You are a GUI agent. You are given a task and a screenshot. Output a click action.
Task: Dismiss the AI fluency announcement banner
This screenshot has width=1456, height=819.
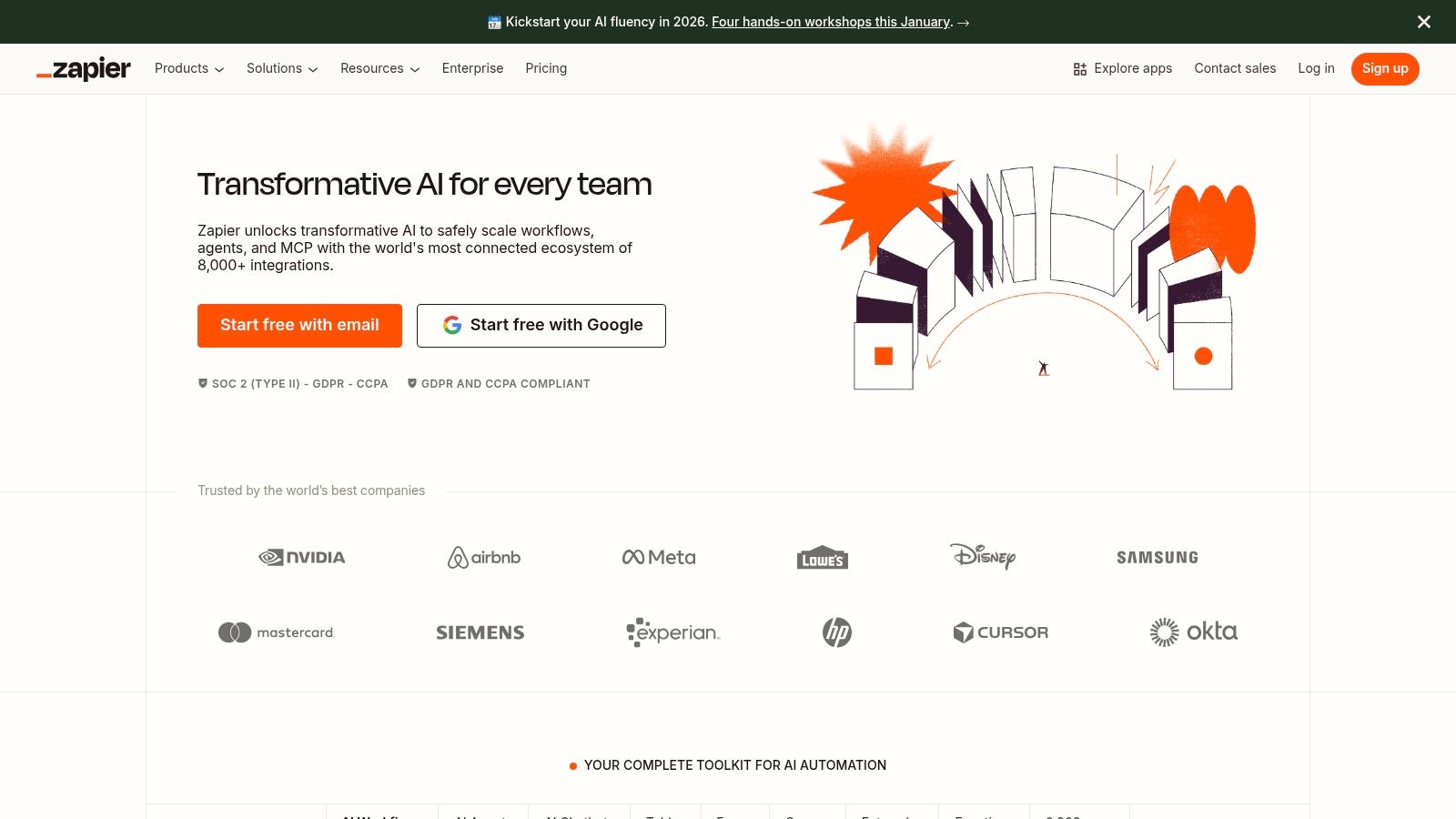point(1423,22)
